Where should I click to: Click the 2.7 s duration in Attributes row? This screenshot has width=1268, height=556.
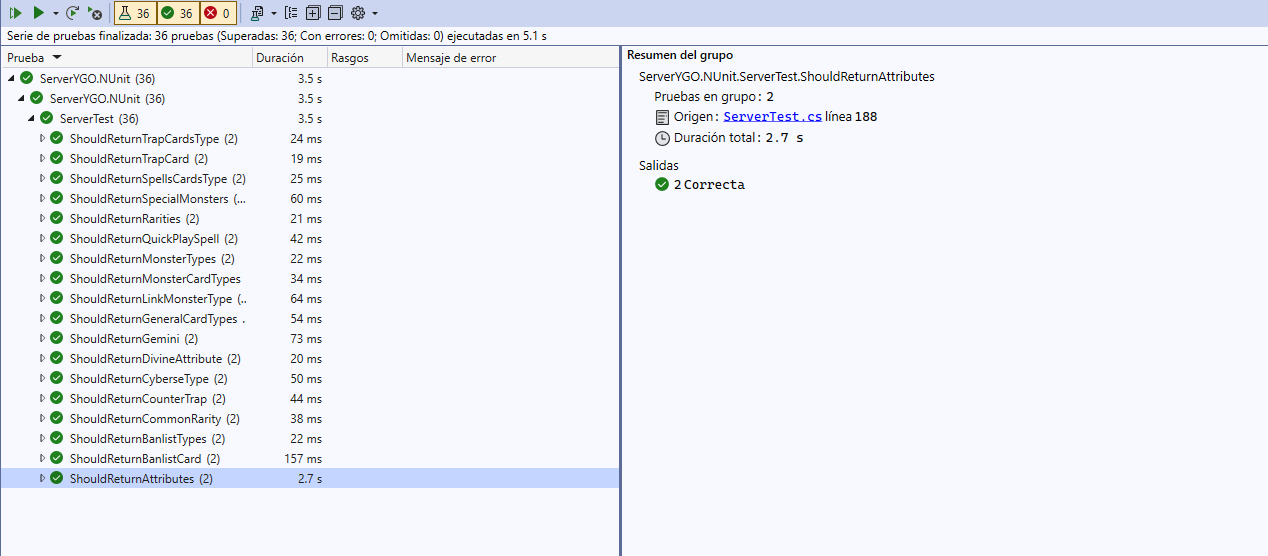[310, 478]
